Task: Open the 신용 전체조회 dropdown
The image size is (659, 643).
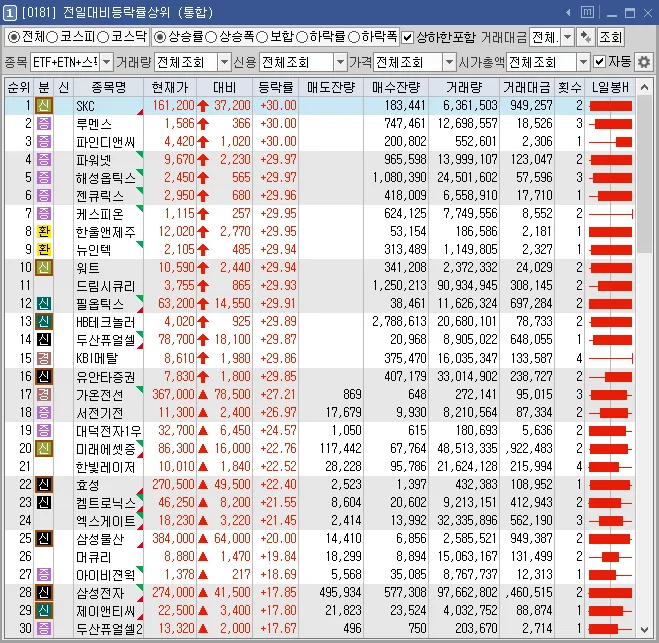Action: (340, 63)
